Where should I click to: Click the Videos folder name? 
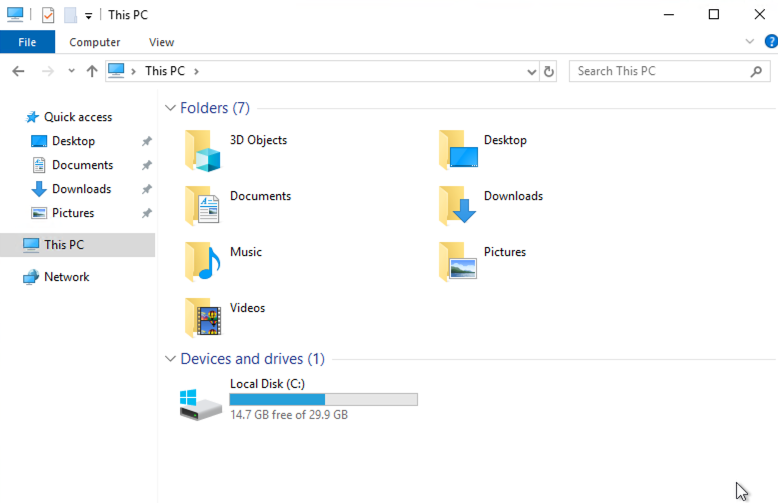248,308
